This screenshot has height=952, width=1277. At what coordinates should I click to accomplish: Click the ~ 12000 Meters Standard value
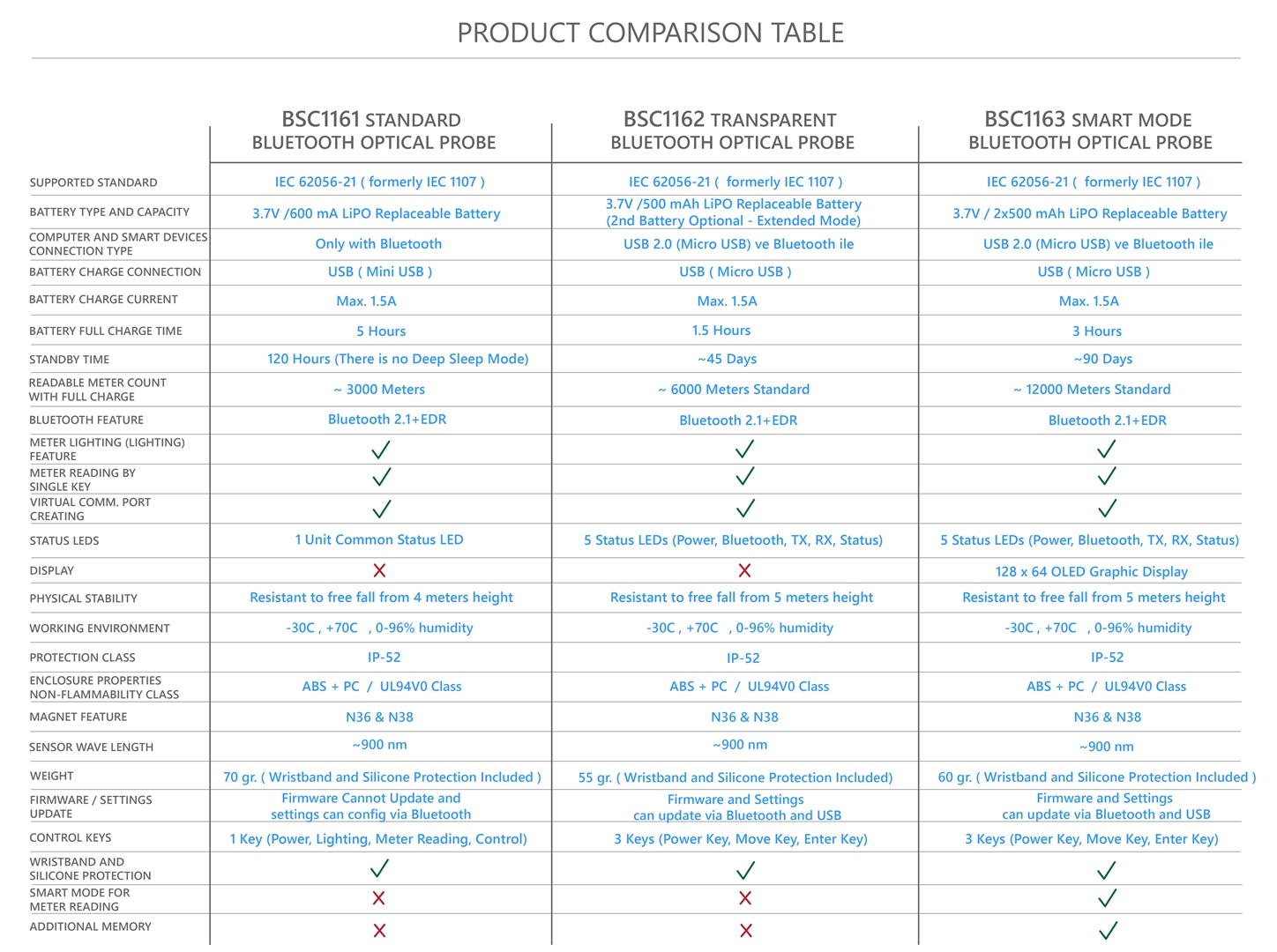1092,390
